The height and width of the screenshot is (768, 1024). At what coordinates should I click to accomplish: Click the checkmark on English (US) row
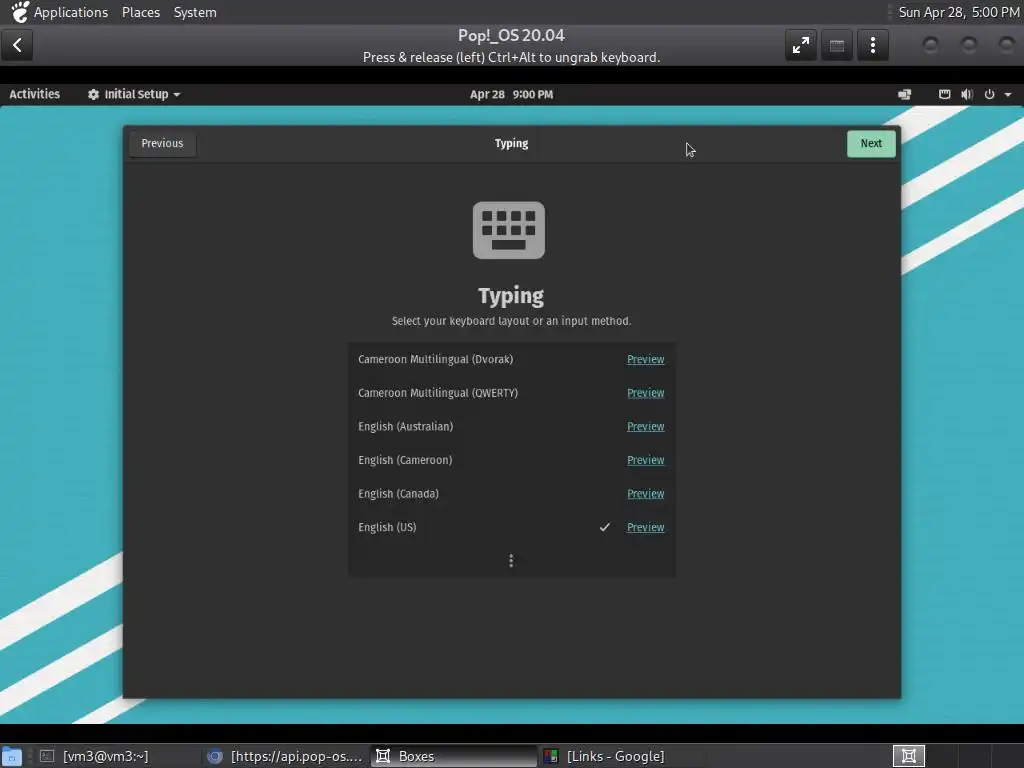point(605,527)
